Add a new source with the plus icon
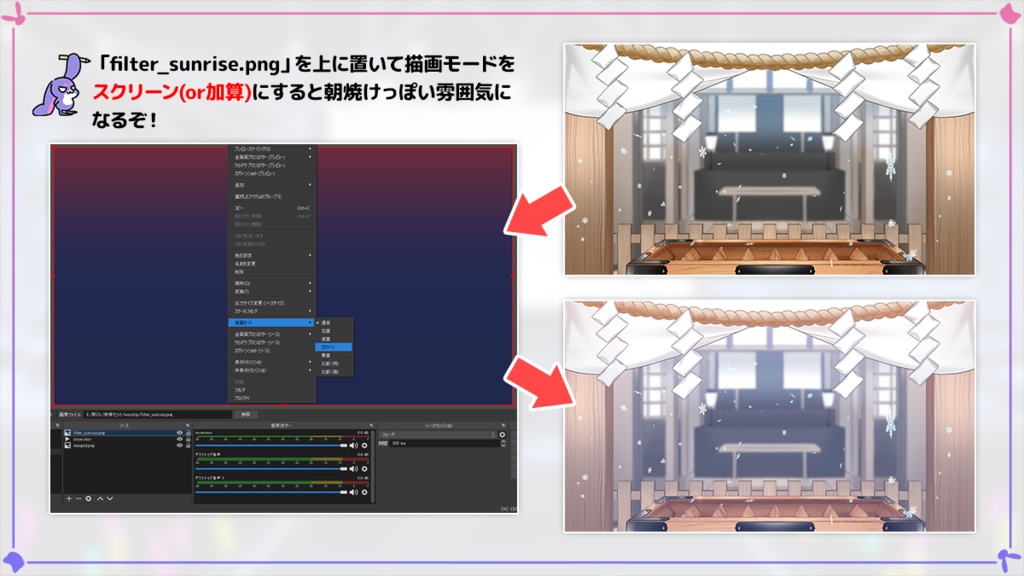 click(x=69, y=498)
